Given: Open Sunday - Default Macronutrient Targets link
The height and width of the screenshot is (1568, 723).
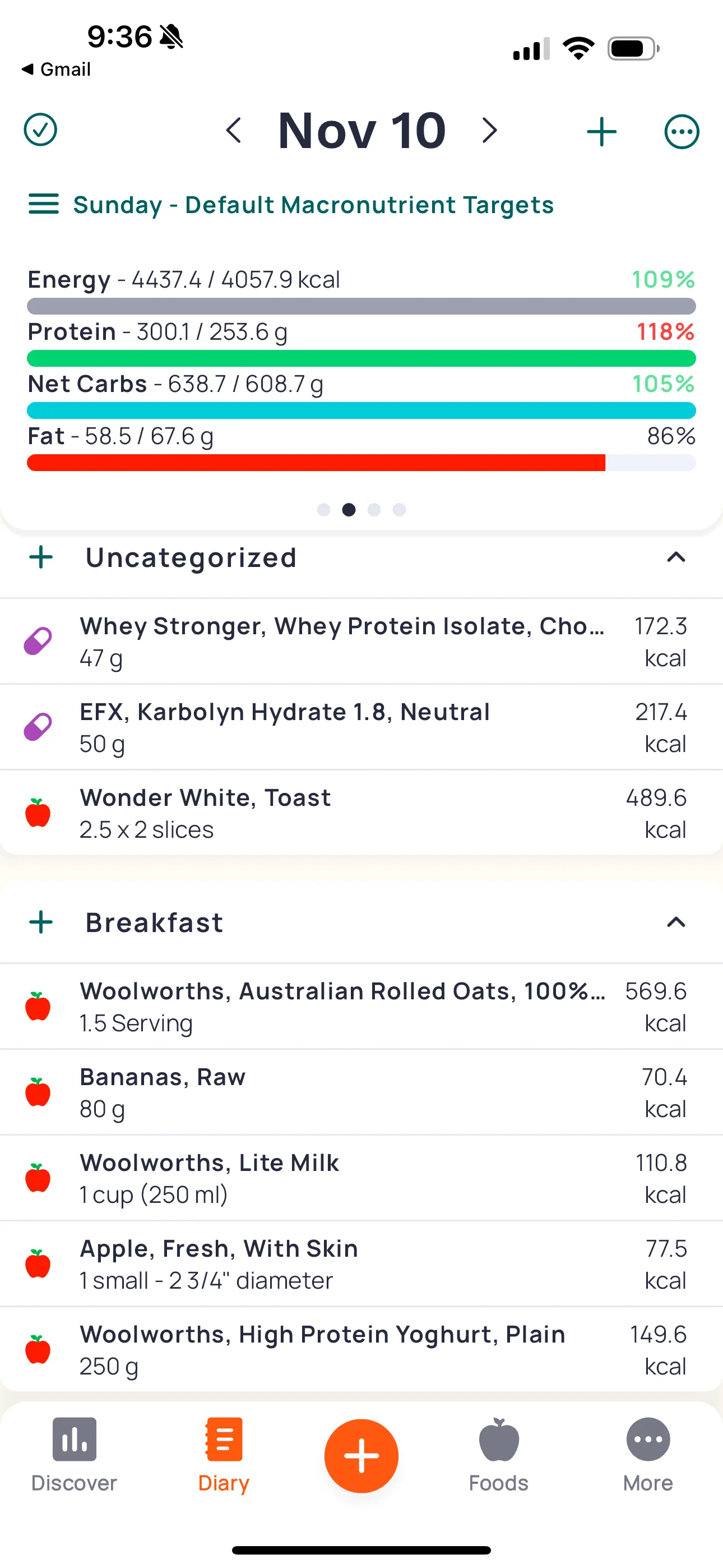Looking at the screenshot, I should click(x=313, y=205).
